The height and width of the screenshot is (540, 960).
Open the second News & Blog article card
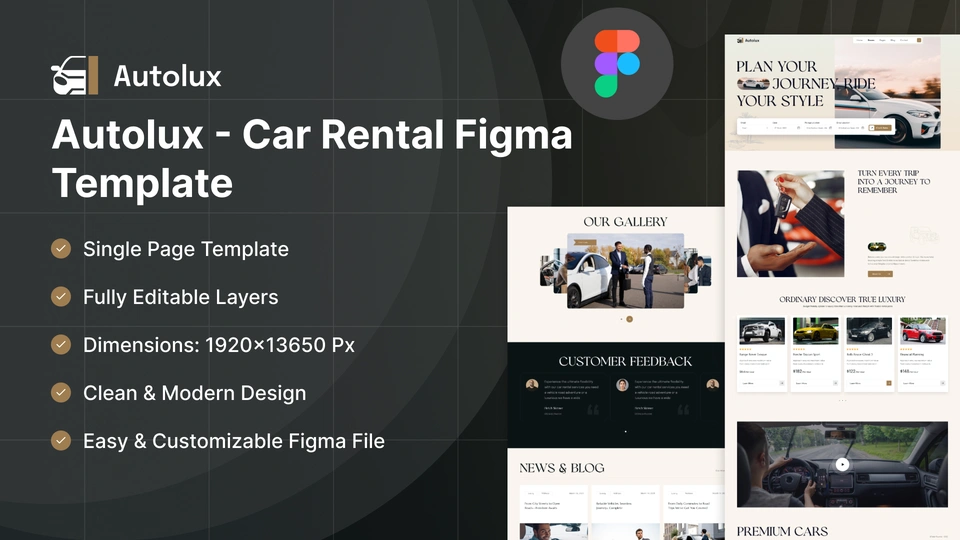tap(625, 512)
